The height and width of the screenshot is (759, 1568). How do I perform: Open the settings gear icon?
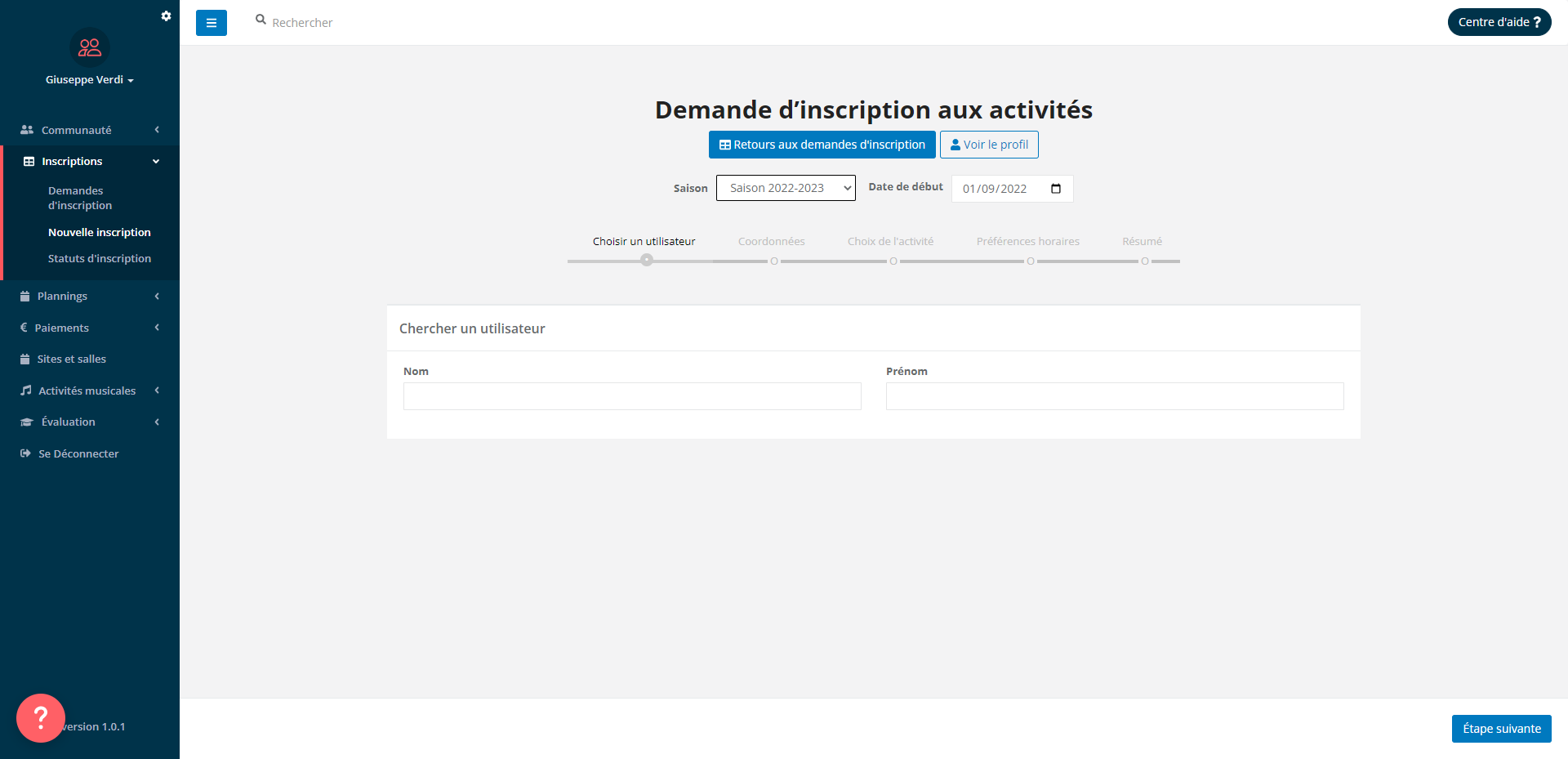(166, 16)
